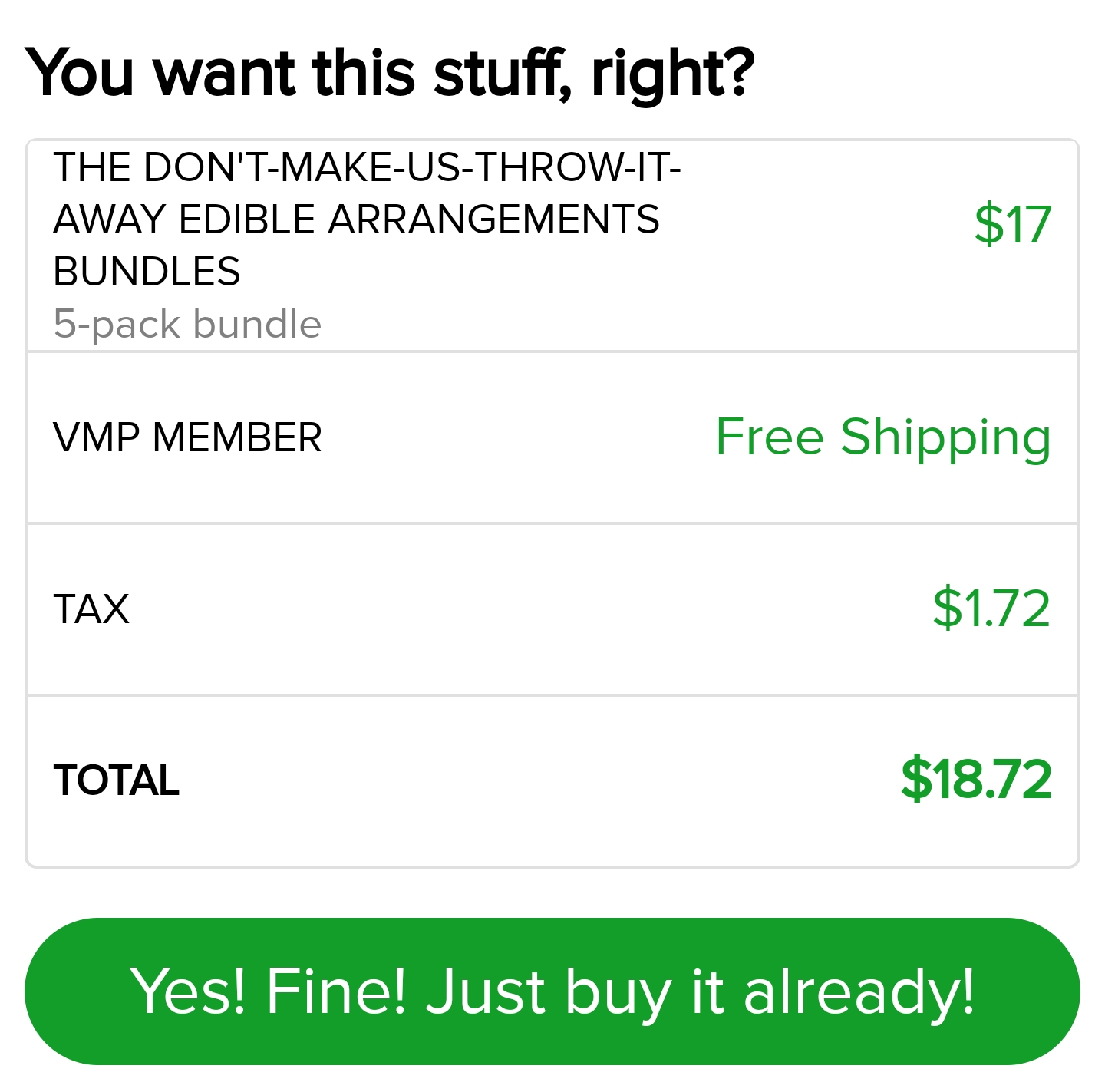Tap the bold TOTAL label
This screenshot has height=1092, width=1105.
[116, 780]
